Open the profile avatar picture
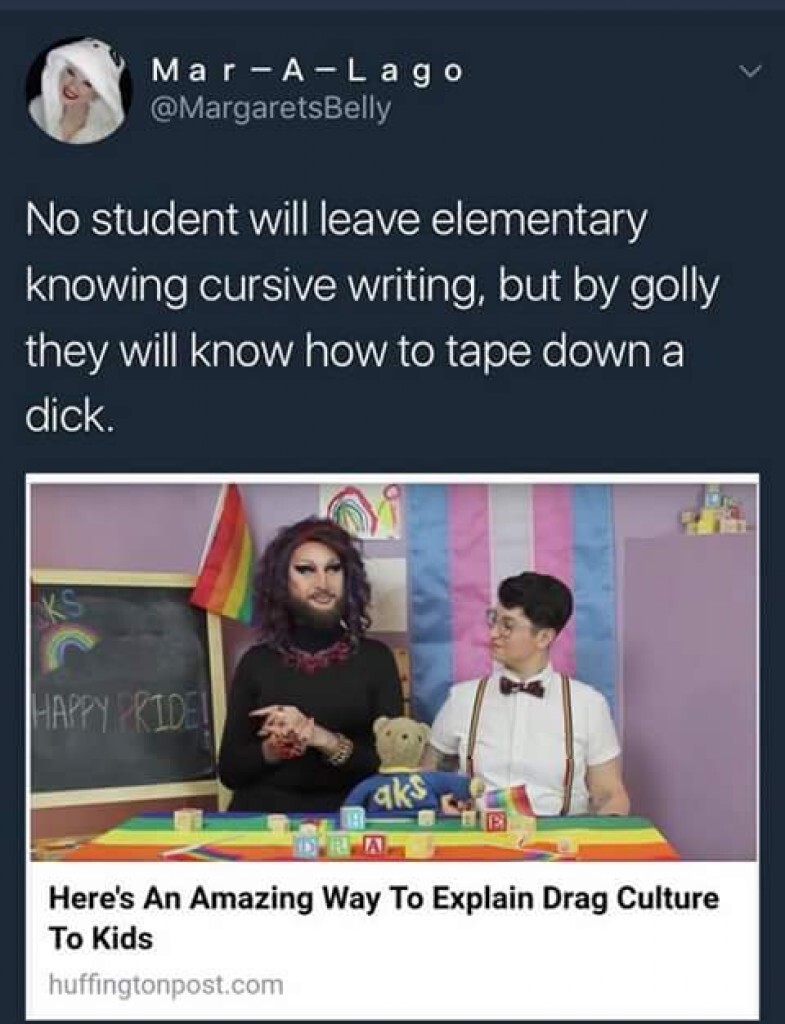785x1024 pixels. pos(77,89)
